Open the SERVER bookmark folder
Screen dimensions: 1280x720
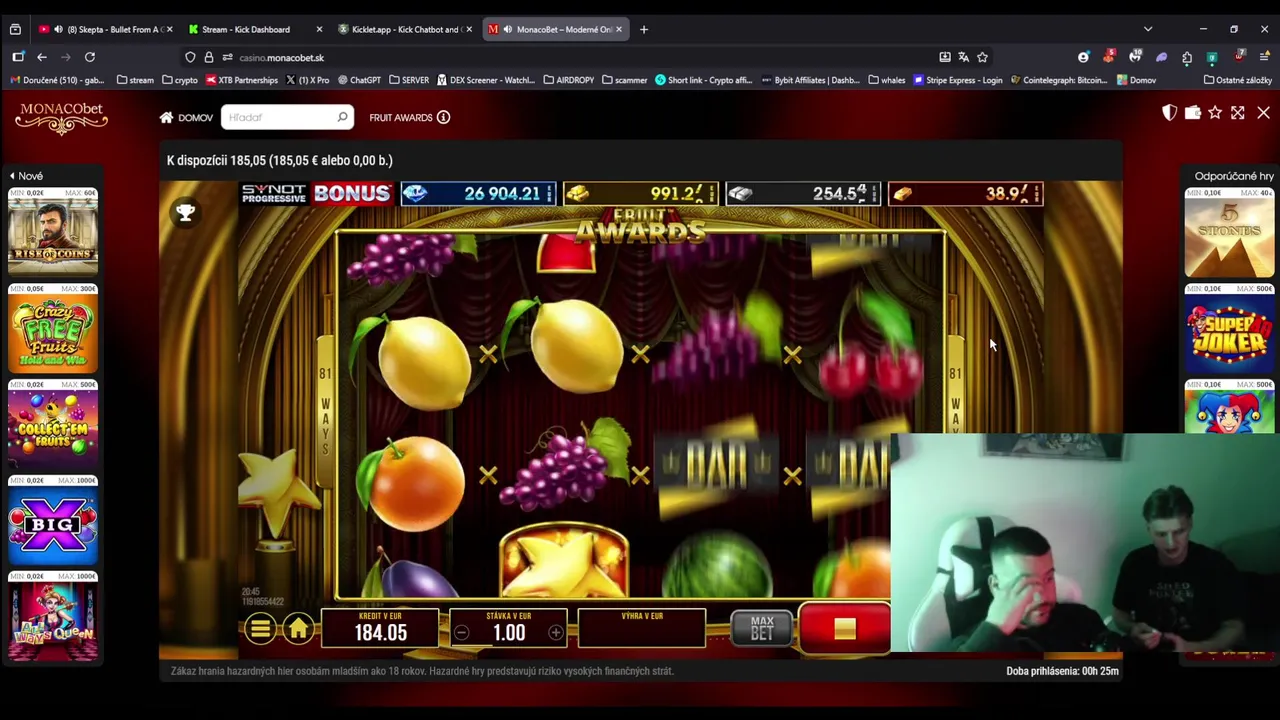[x=409, y=80]
